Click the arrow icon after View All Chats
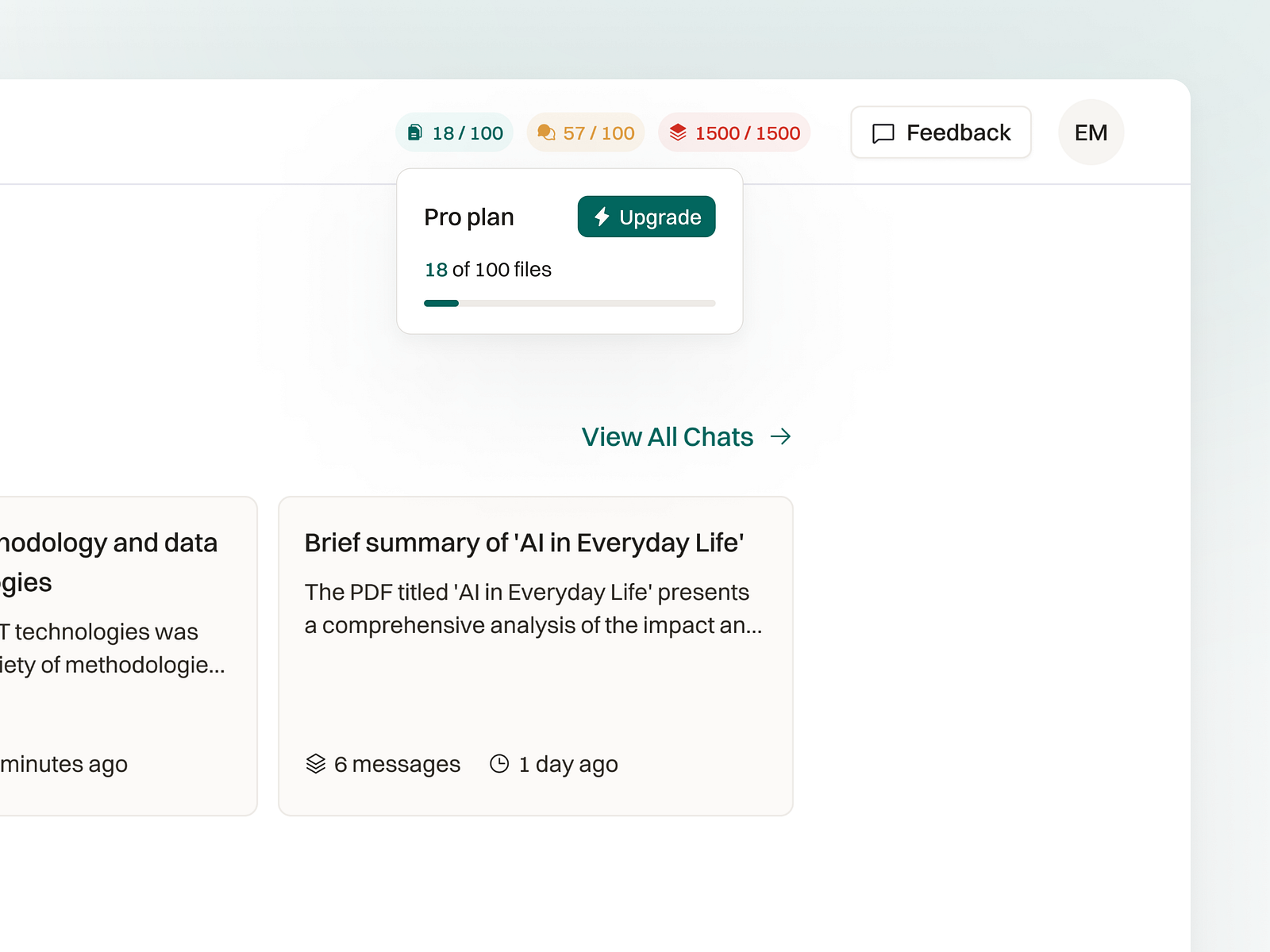Screen dimensions: 1270x952 782,436
